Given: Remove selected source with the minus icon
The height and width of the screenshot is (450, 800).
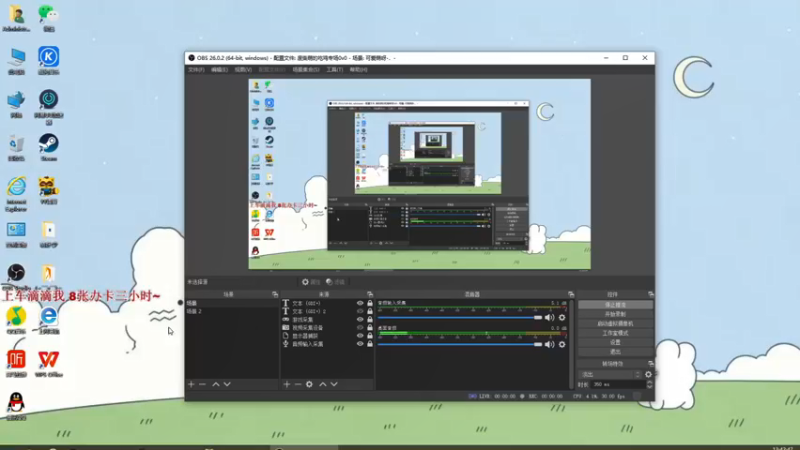Looking at the screenshot, I should tap(298, 384).
